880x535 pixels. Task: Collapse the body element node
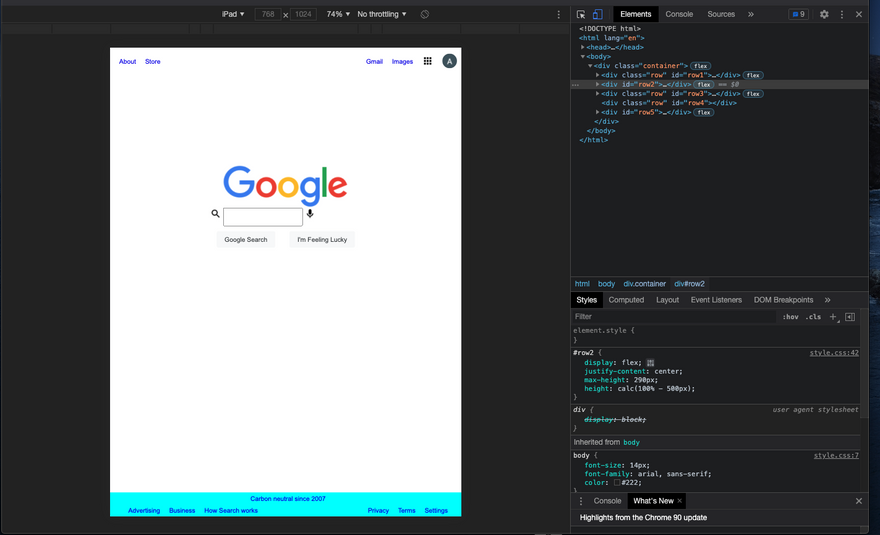583,57
